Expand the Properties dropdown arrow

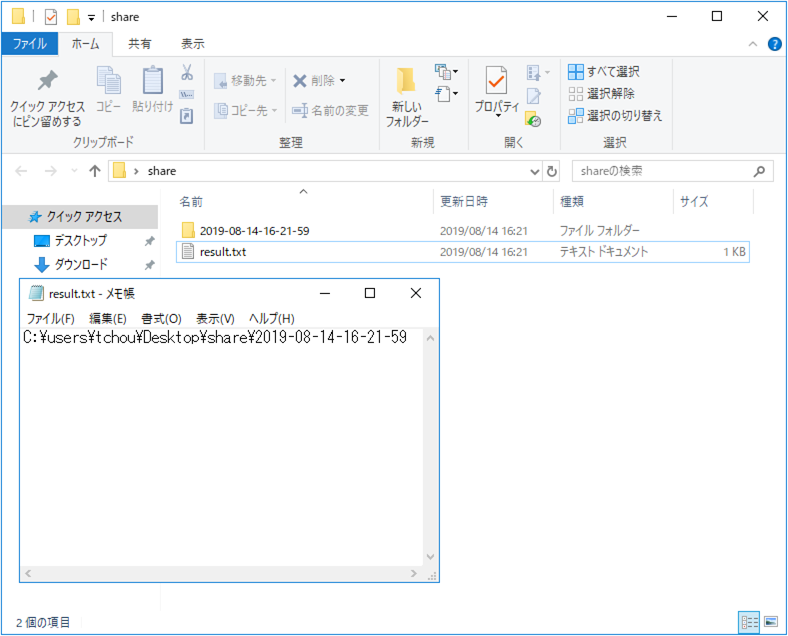coord(498,116)
